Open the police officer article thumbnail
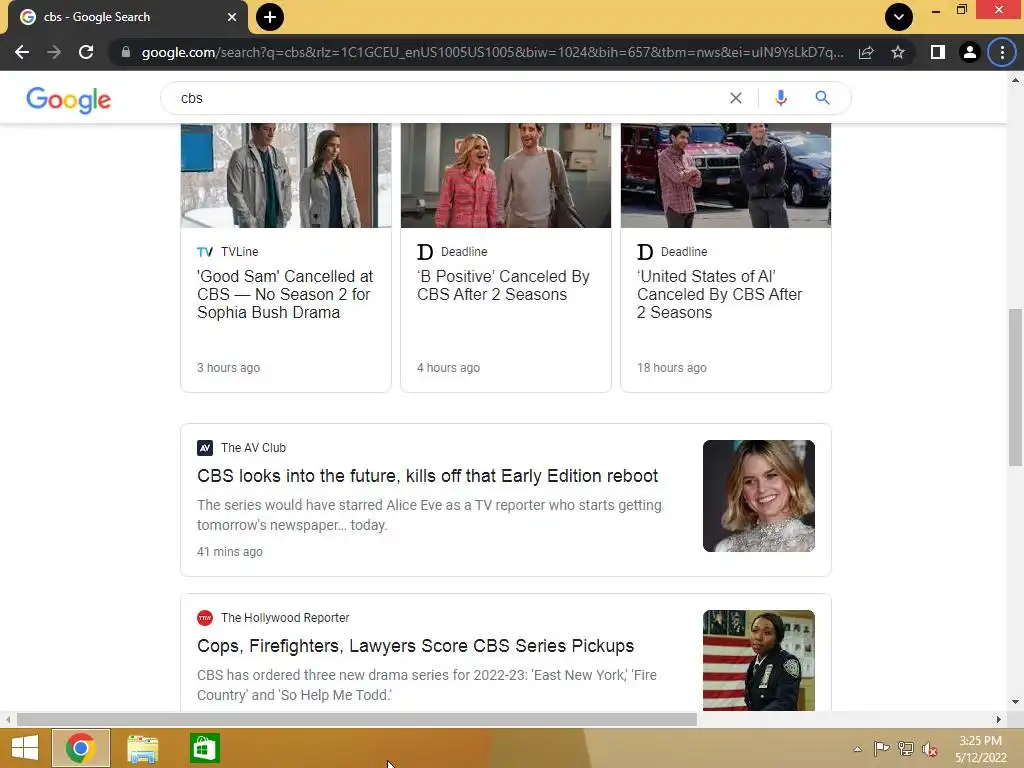The height and width of the screenshot is (768, 1024). point(759,660)
